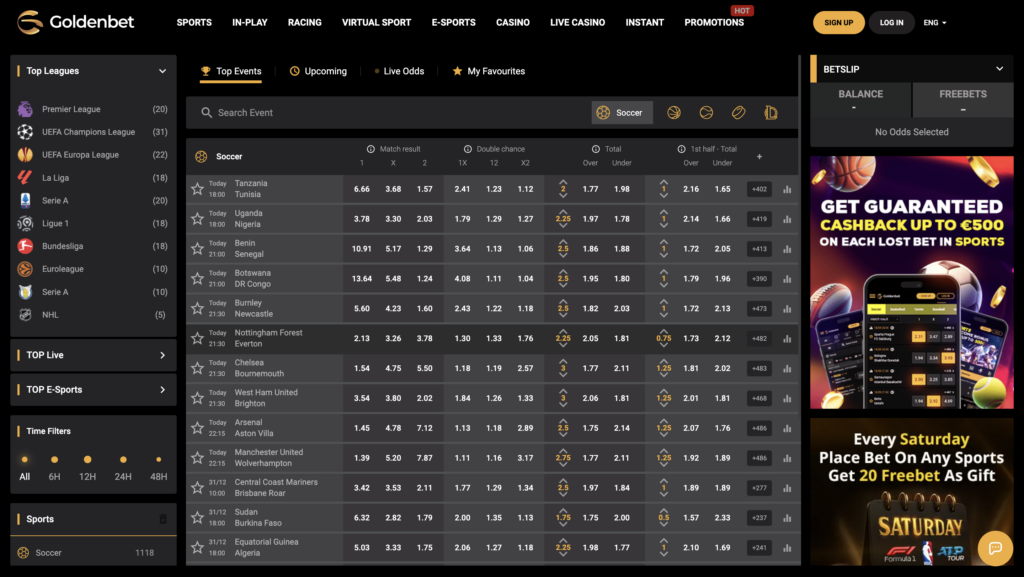Click the LOG IN button
The width and height of the screenshot is (1024, 577).
point(891,21)
